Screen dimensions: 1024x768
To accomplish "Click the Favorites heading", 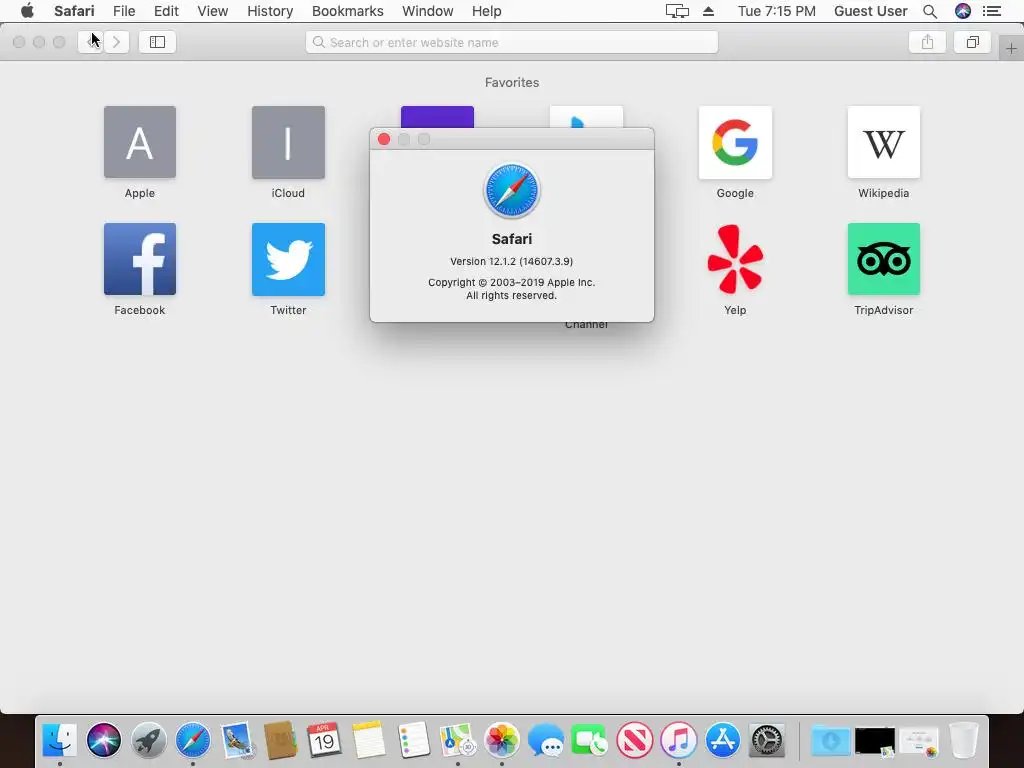I will coord(511,82).
